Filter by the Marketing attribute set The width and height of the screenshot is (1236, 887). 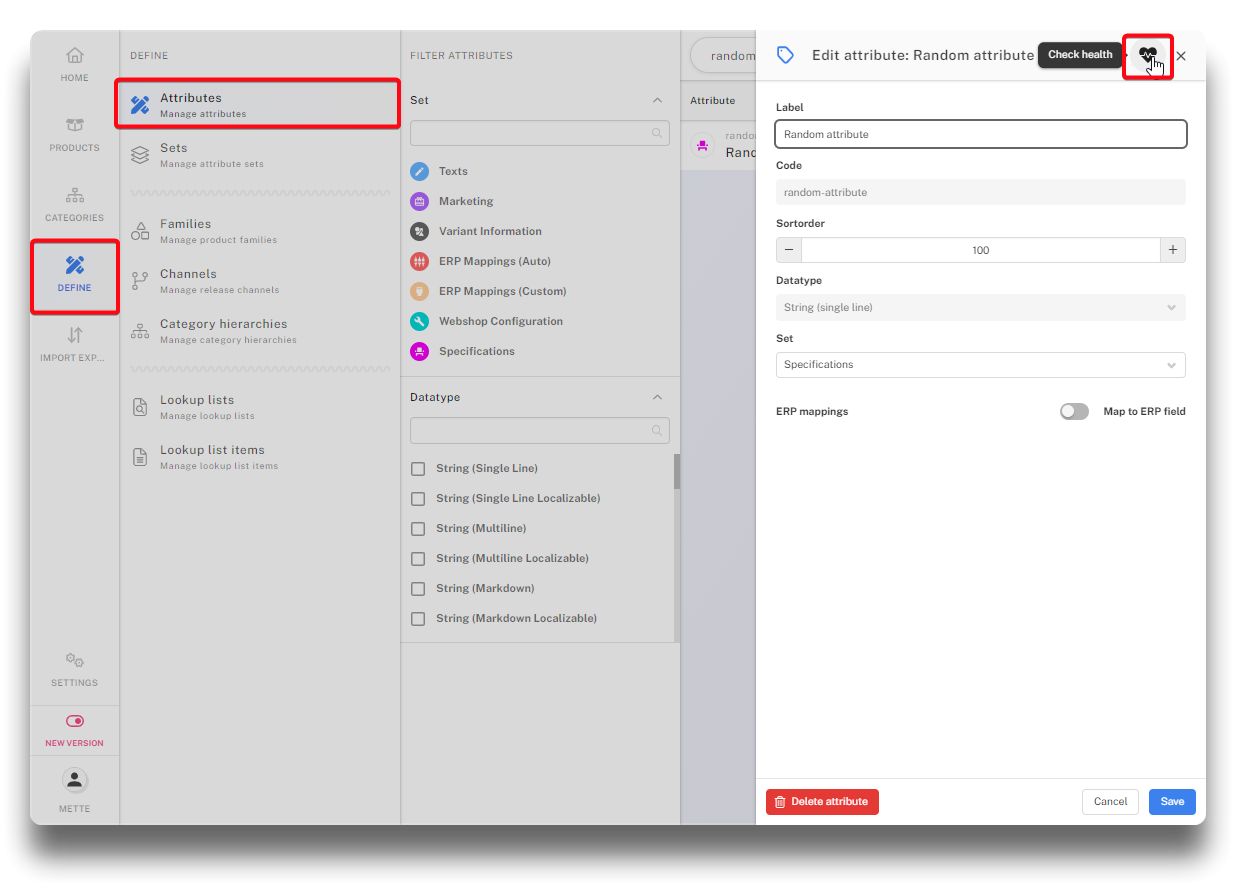[465, 201]
